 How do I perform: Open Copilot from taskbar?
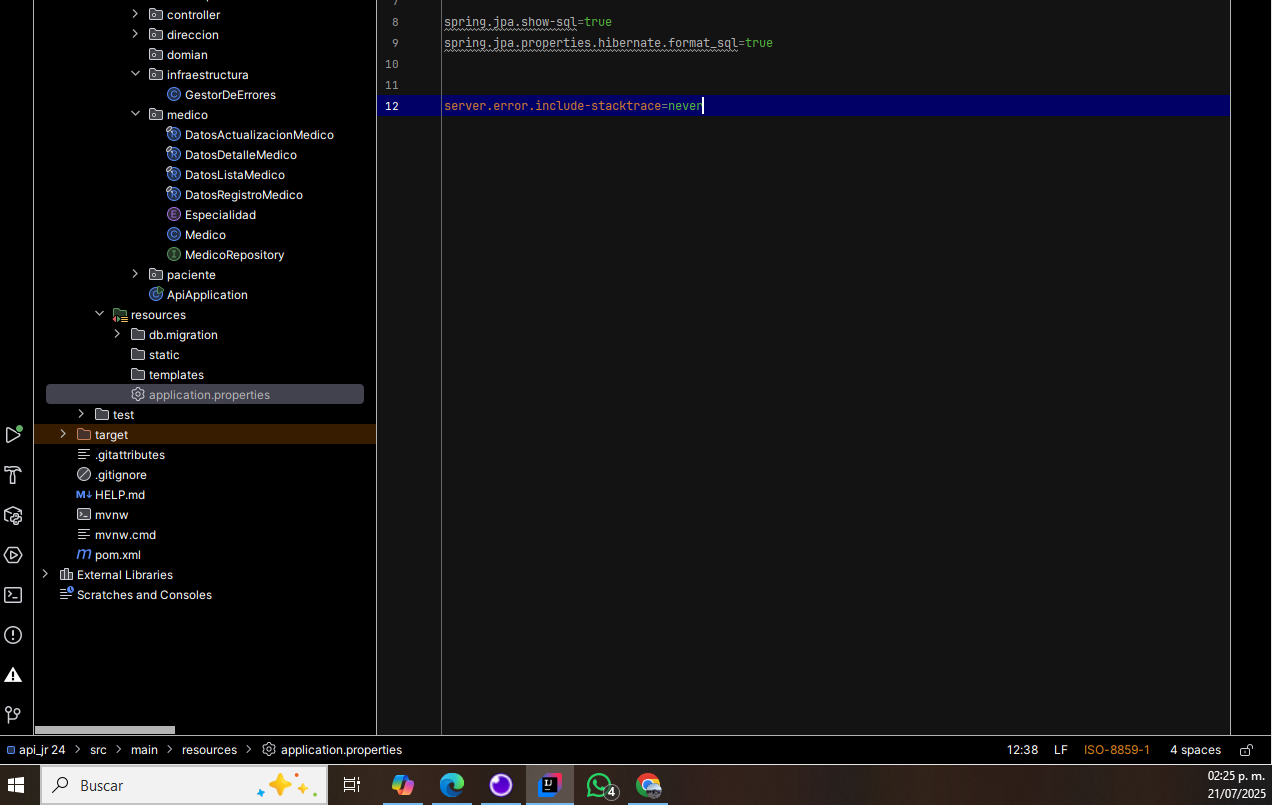[403, 786]
